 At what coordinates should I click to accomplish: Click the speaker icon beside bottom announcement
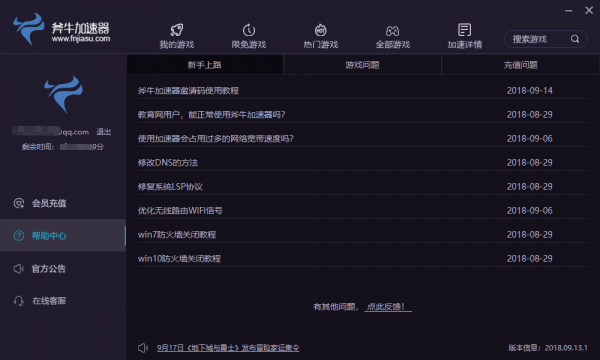[x=143, y=348]
